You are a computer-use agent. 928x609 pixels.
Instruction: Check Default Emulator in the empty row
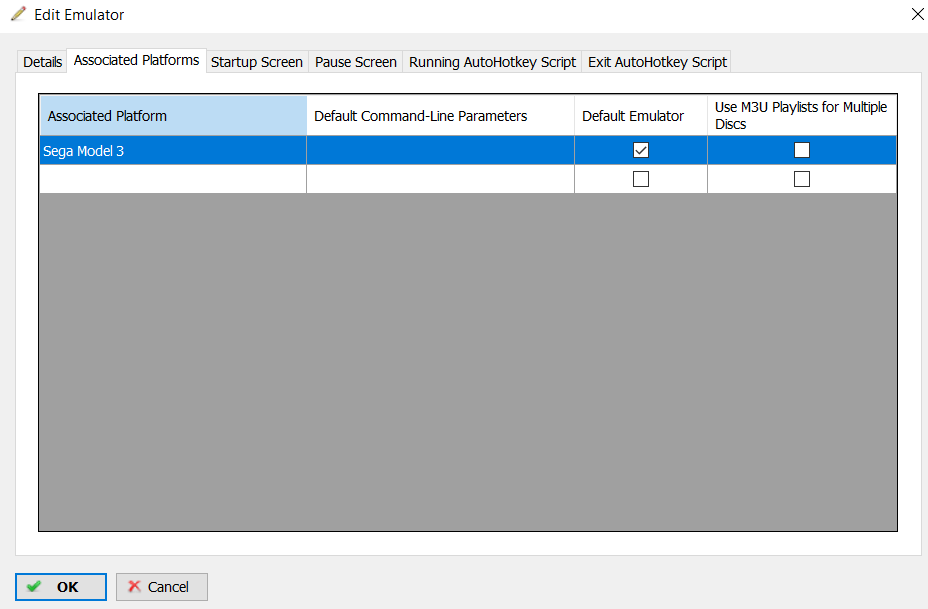(x=641, y=179)
